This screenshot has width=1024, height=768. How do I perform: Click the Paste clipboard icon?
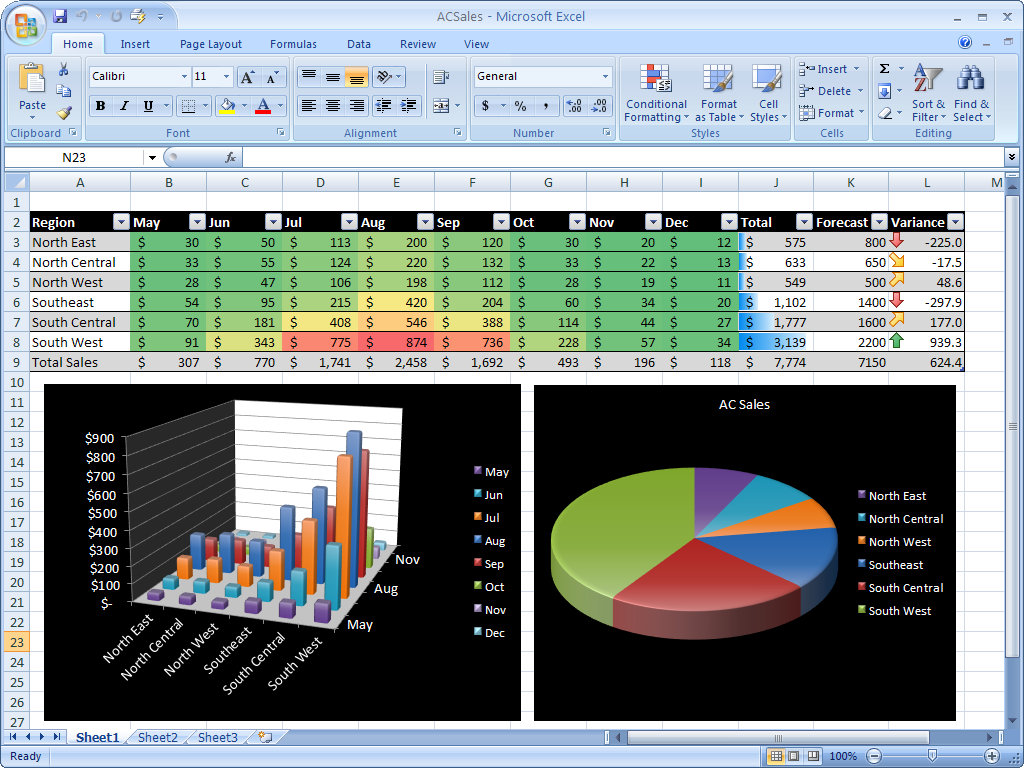(x=31, y=79)
